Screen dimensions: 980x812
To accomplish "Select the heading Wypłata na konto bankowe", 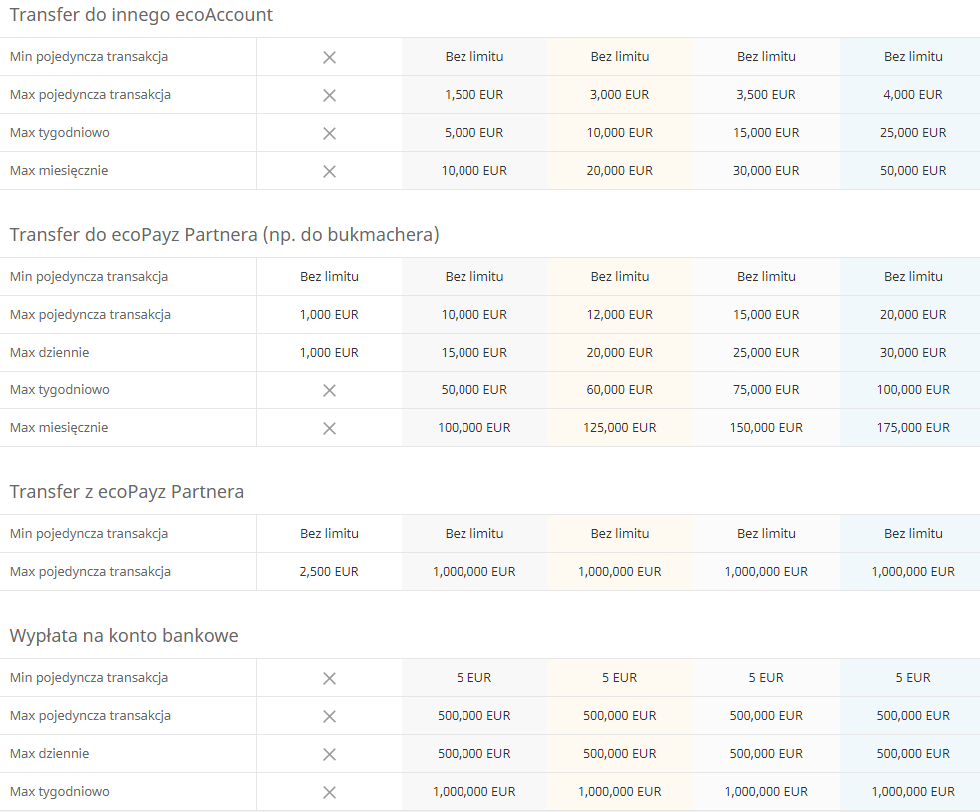I will [124, 636].
